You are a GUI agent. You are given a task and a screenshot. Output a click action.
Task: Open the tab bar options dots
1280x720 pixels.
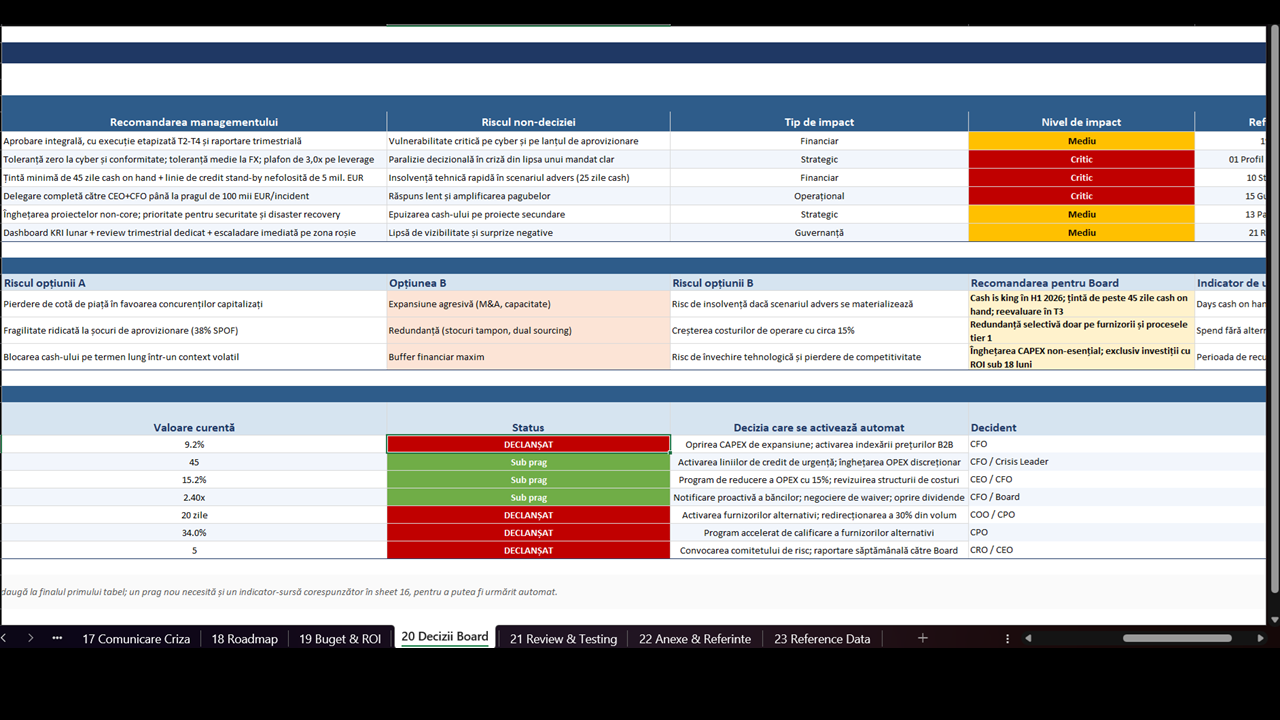[x=1007, y=638]
